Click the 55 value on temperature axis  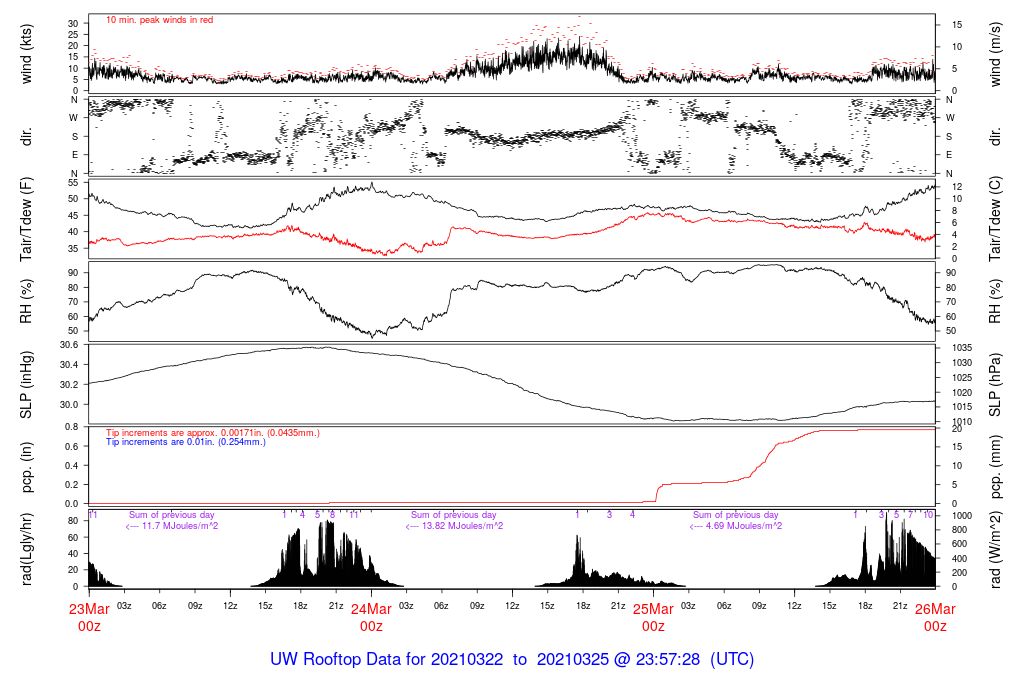tap(73, 183)
